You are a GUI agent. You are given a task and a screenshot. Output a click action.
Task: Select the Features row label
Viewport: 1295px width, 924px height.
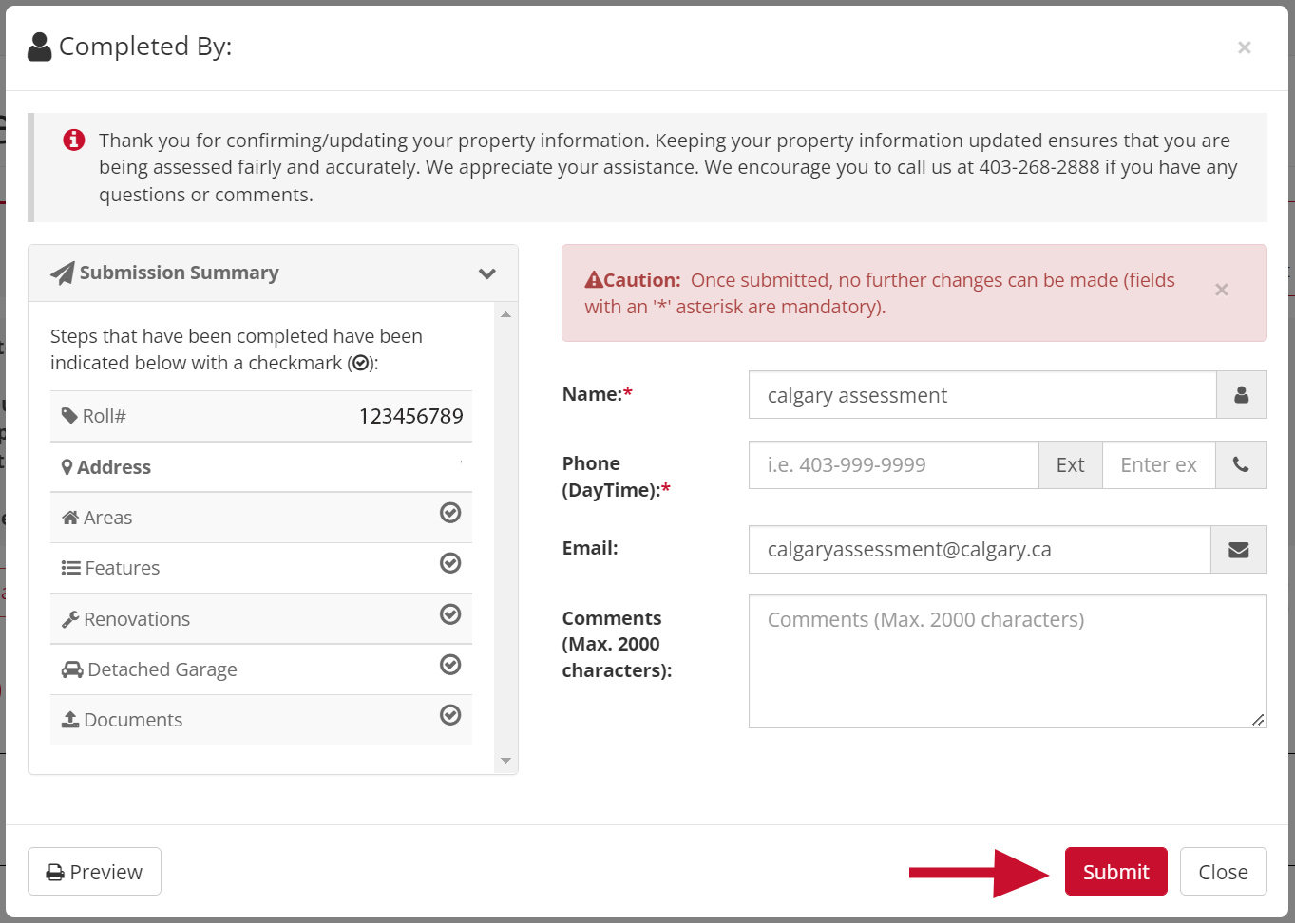tap(123, 568)
